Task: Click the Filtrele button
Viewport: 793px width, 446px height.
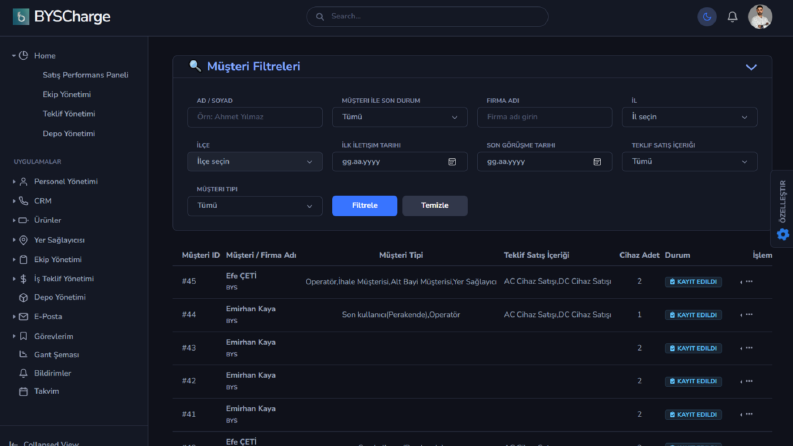Action: tap(365, 206)
